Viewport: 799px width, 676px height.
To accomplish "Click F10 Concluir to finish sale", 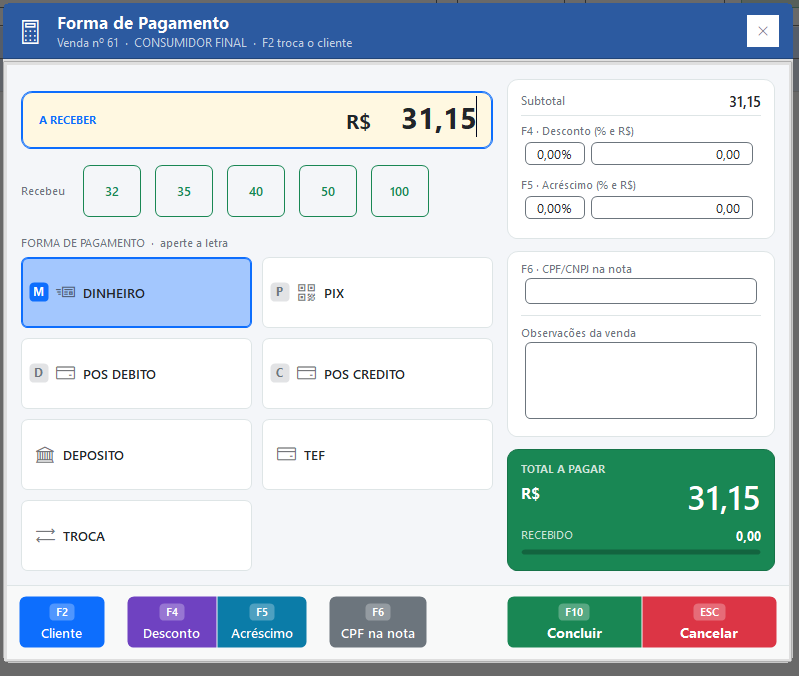I will 574,622.
